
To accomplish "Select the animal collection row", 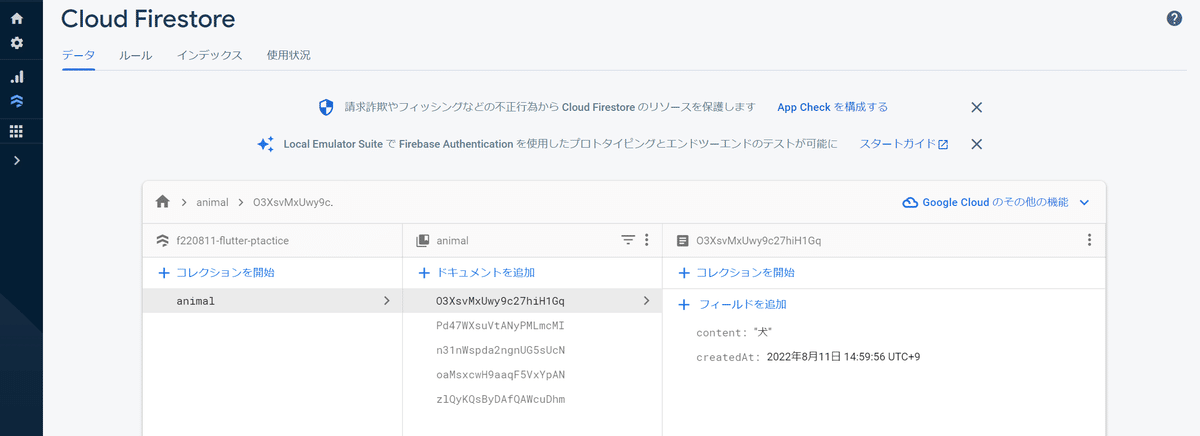I will tap(272, 300).
